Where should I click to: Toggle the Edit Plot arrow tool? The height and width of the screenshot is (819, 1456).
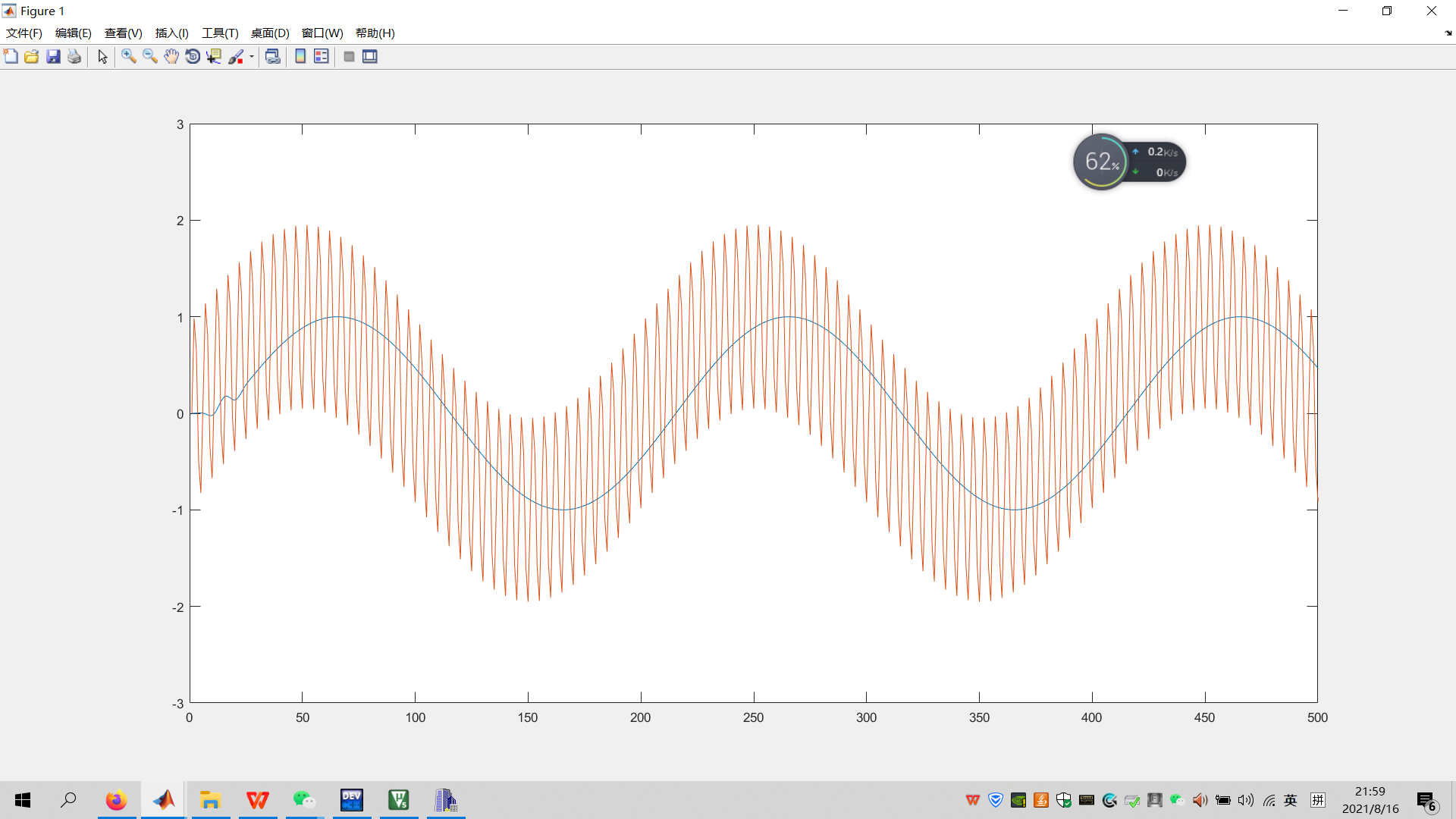coord(102,57)
